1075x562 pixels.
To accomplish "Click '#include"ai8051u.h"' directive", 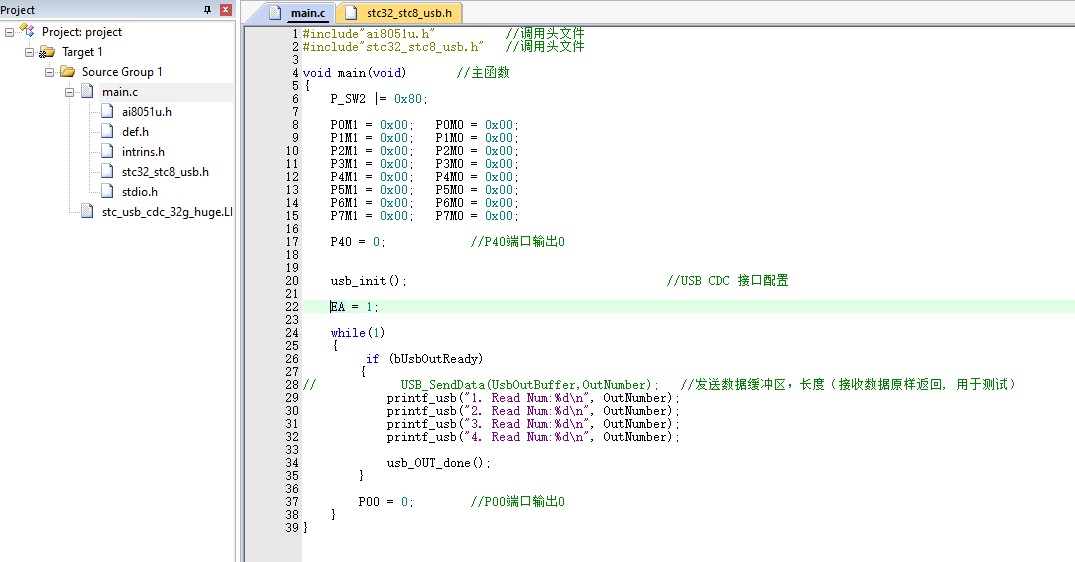I will [369, 34].
